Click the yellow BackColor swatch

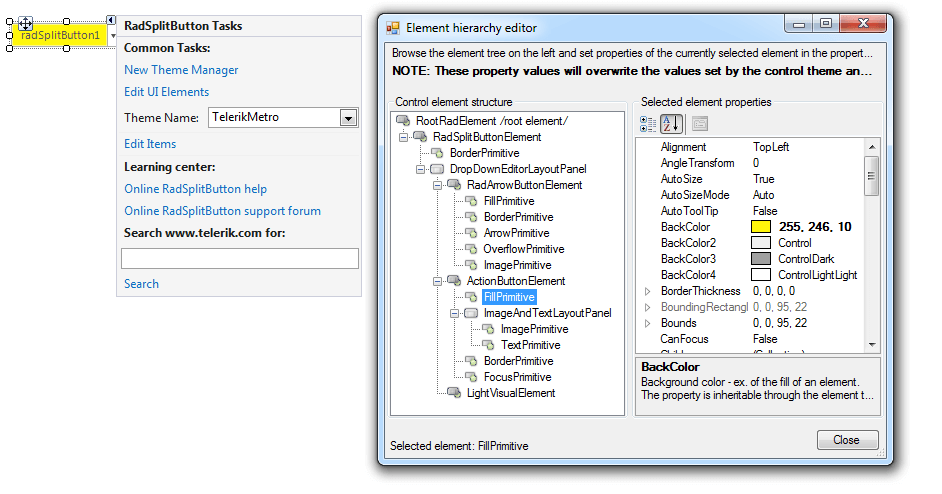(761, 227)
